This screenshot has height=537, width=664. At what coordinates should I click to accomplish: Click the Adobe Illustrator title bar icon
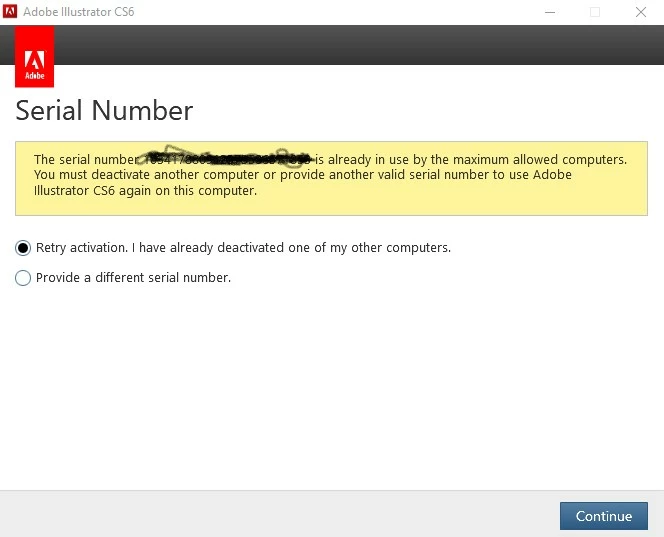click(10, 11)
